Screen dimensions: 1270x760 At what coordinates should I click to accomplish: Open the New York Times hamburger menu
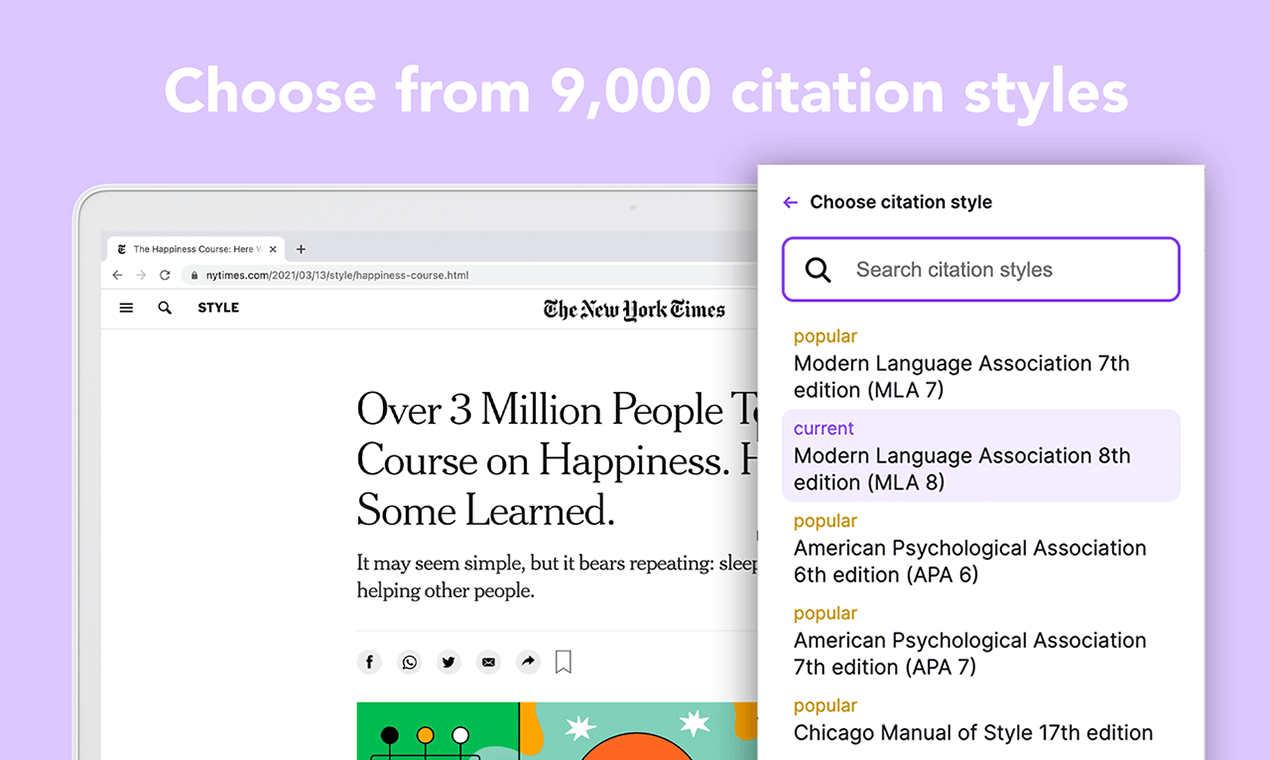pyautogui.click(x=126, y=308)
